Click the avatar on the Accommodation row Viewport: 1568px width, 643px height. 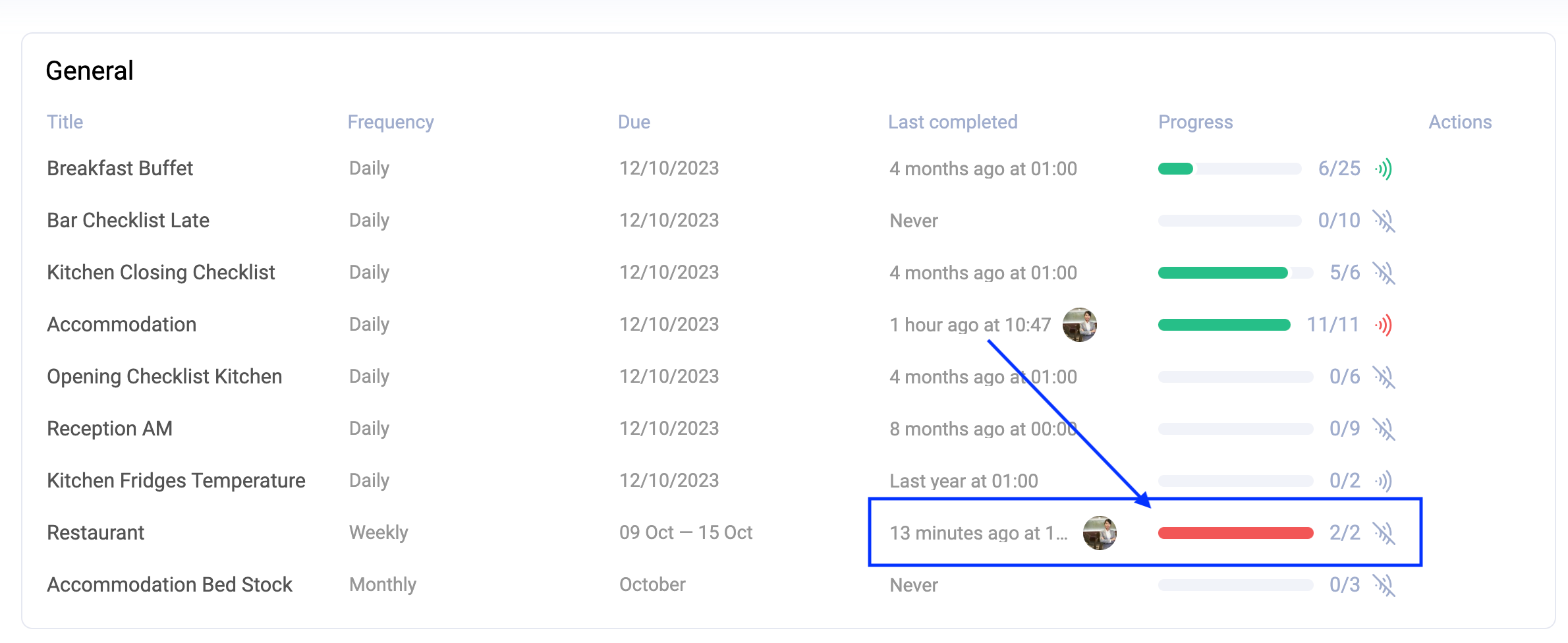pos(1078,324)
